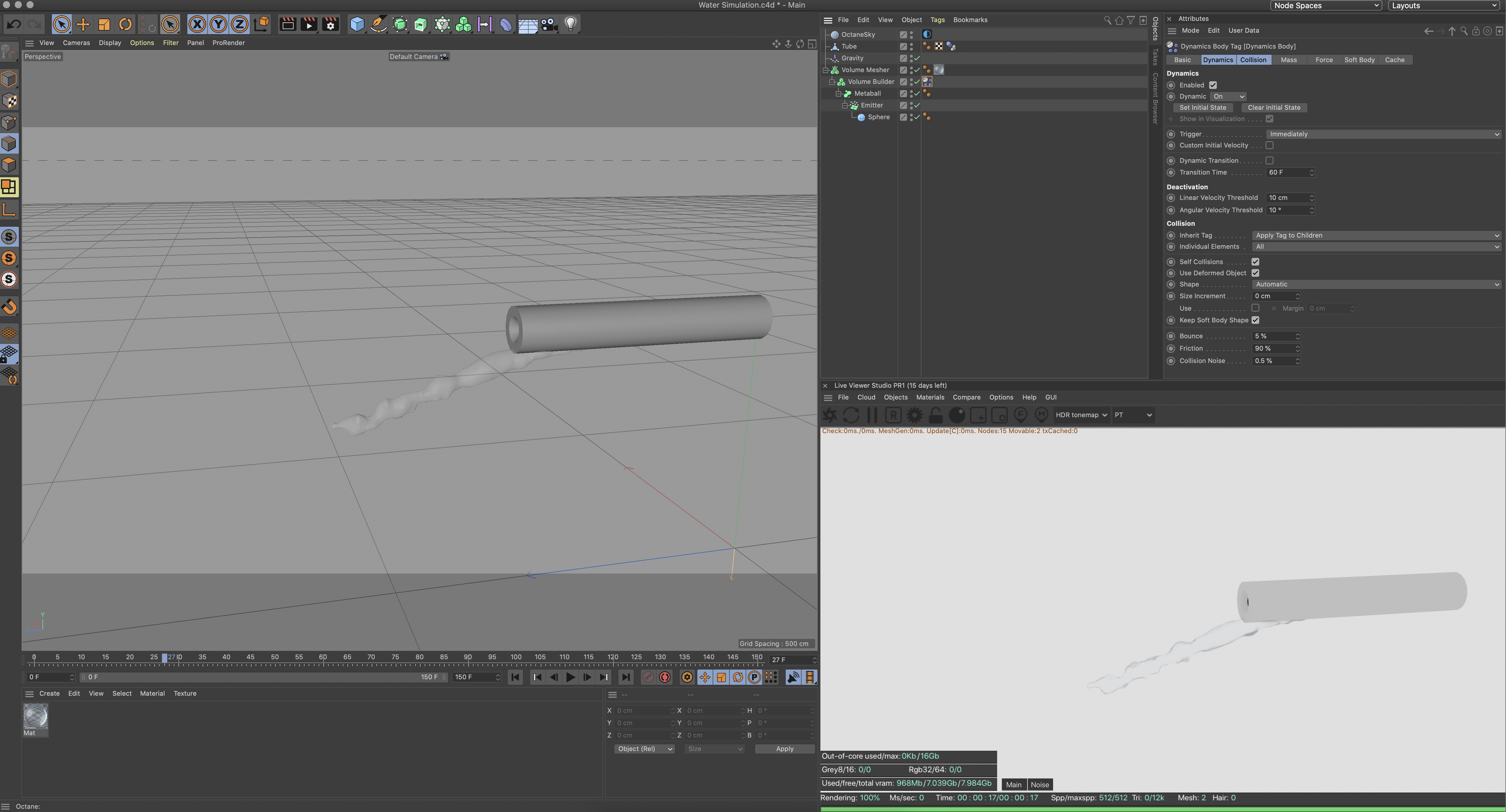The width and height of the screenshot is (1506, 812).
Task: Enable the Dynamic Transition checkbox
Action: [1270, 160]
